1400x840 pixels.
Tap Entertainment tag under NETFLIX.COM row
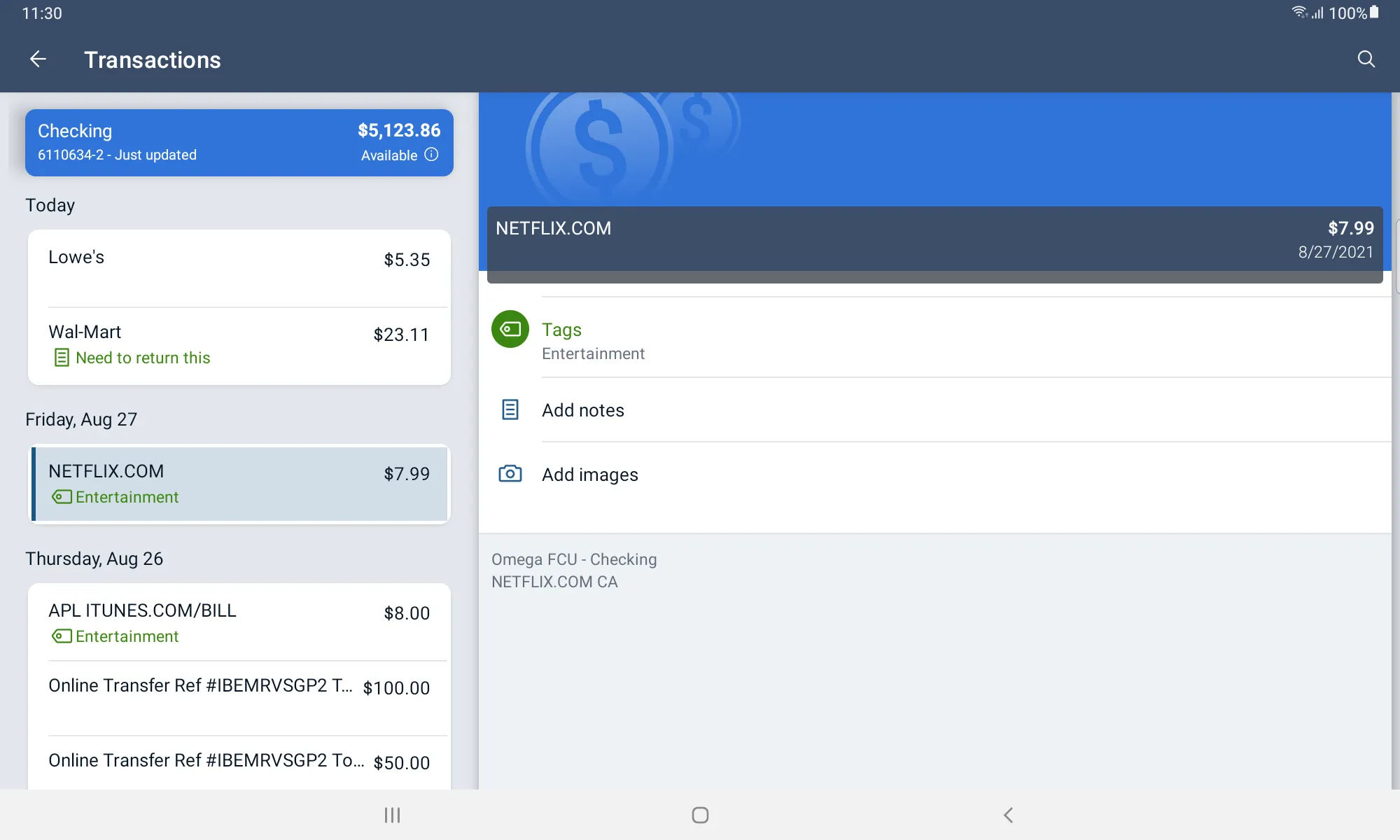coord(127,497)
